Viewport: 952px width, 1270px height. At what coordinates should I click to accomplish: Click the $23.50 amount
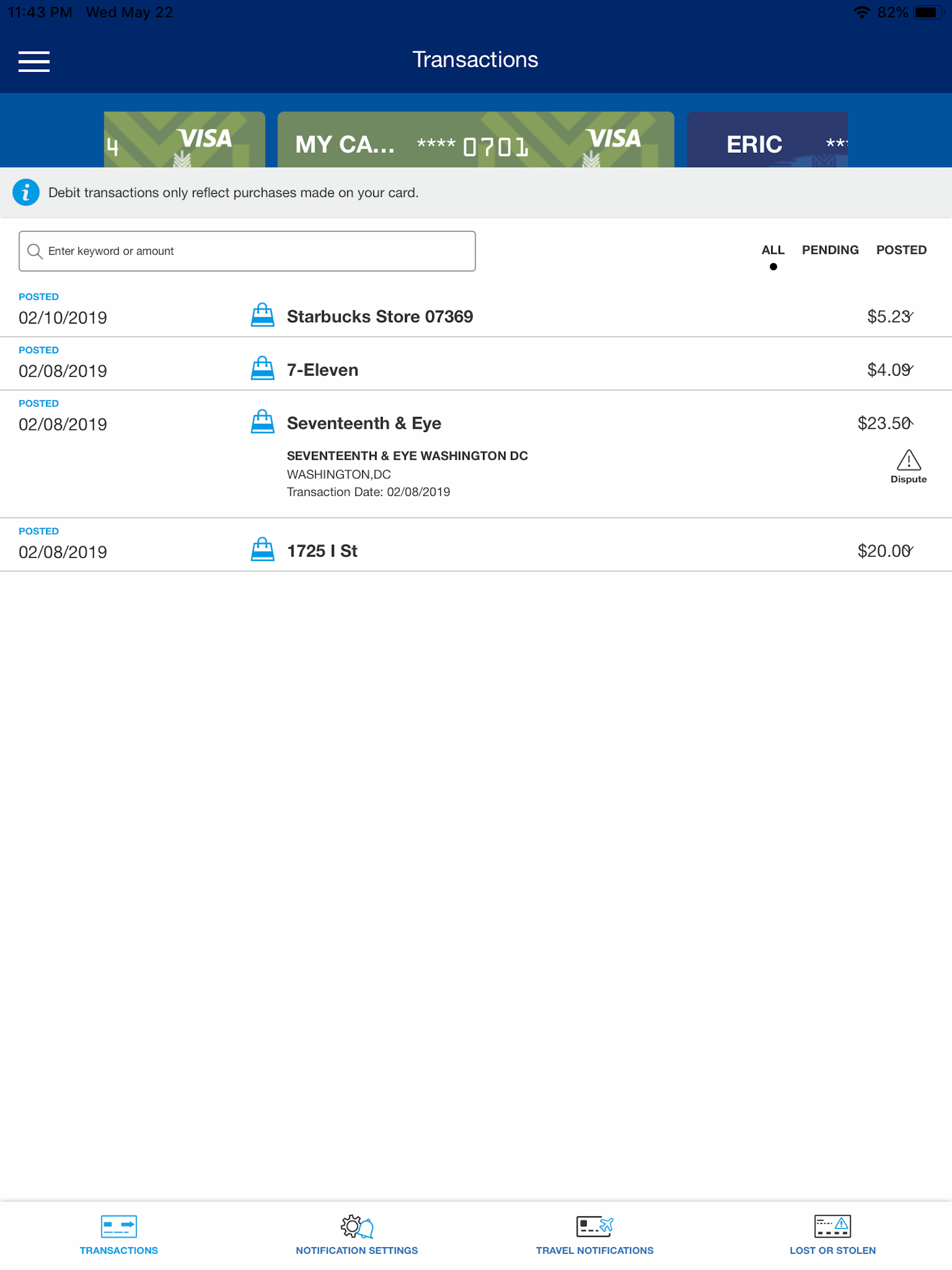tap(883, 423)
